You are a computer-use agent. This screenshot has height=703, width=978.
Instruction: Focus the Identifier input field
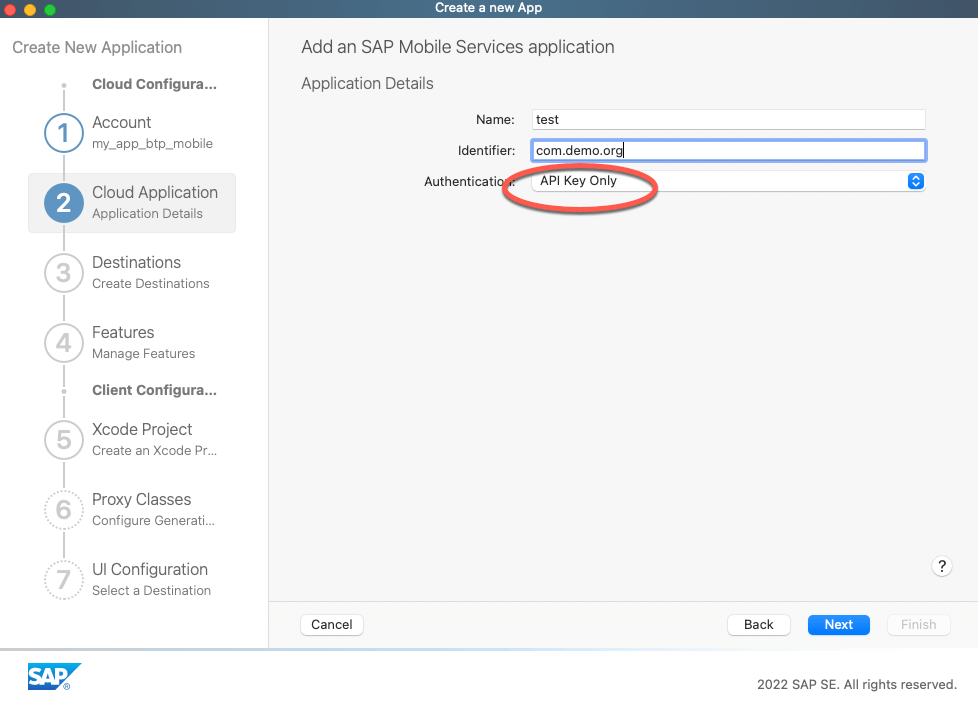tap(729, 150)
